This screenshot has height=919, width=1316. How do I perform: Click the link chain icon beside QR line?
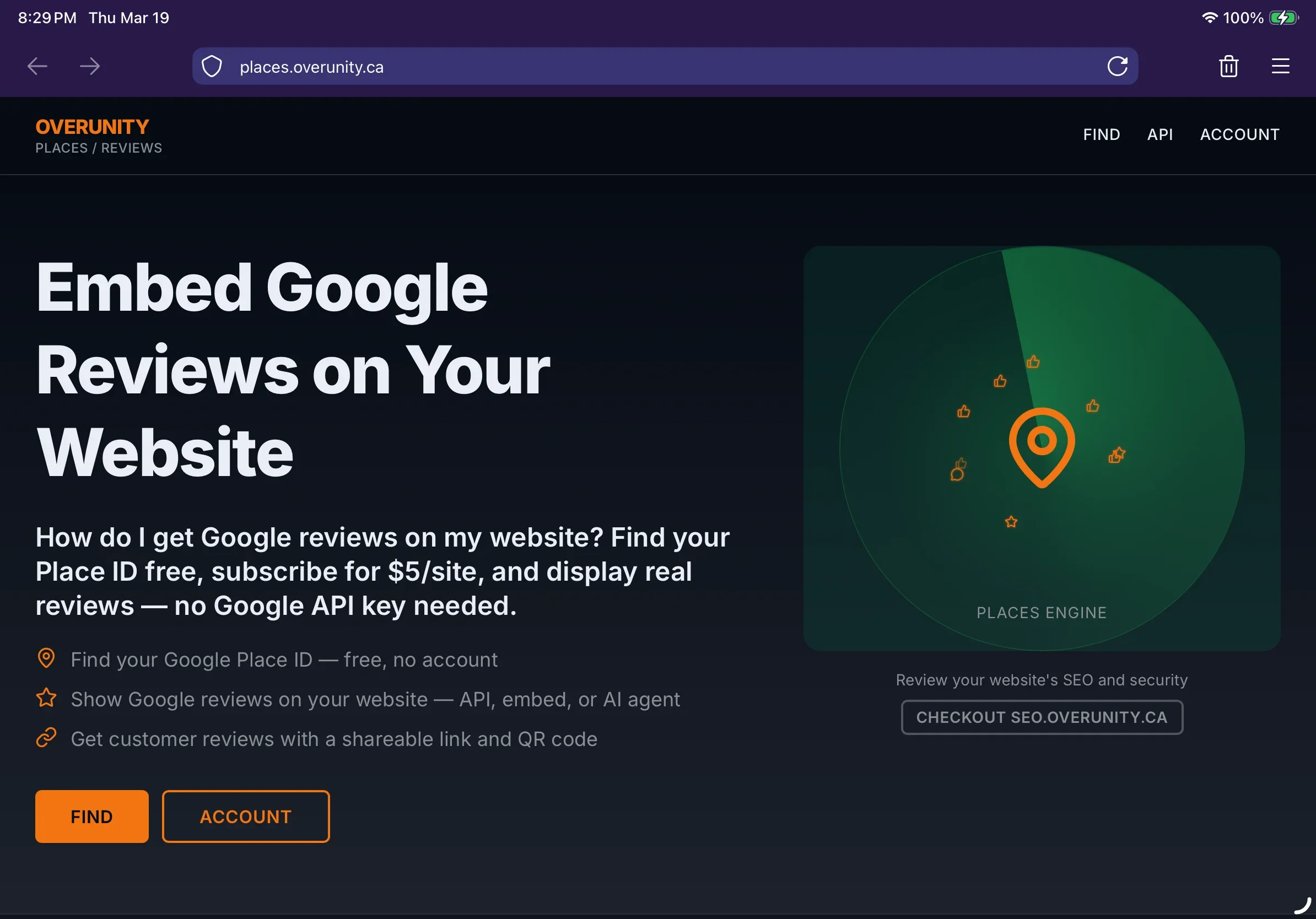46,738
